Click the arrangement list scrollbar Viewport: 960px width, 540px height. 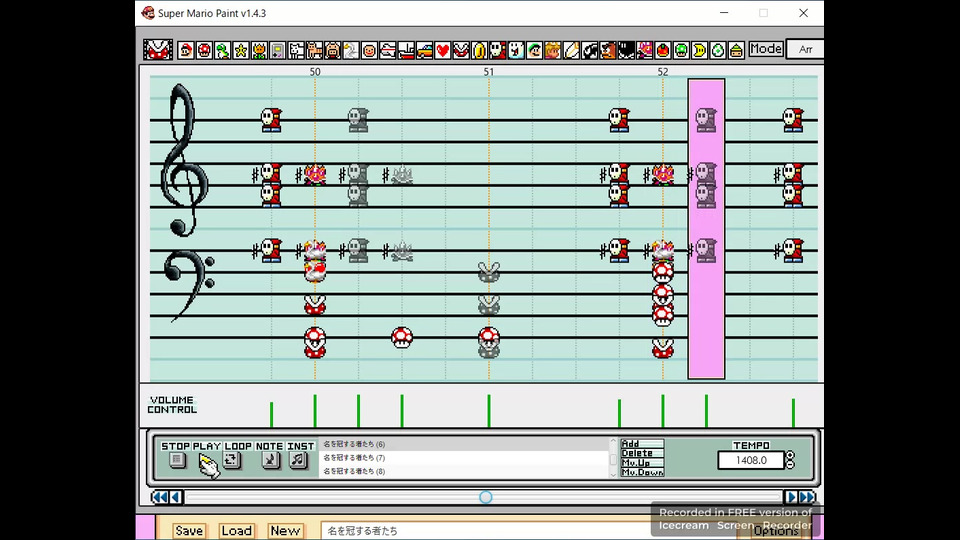[613, 457]
